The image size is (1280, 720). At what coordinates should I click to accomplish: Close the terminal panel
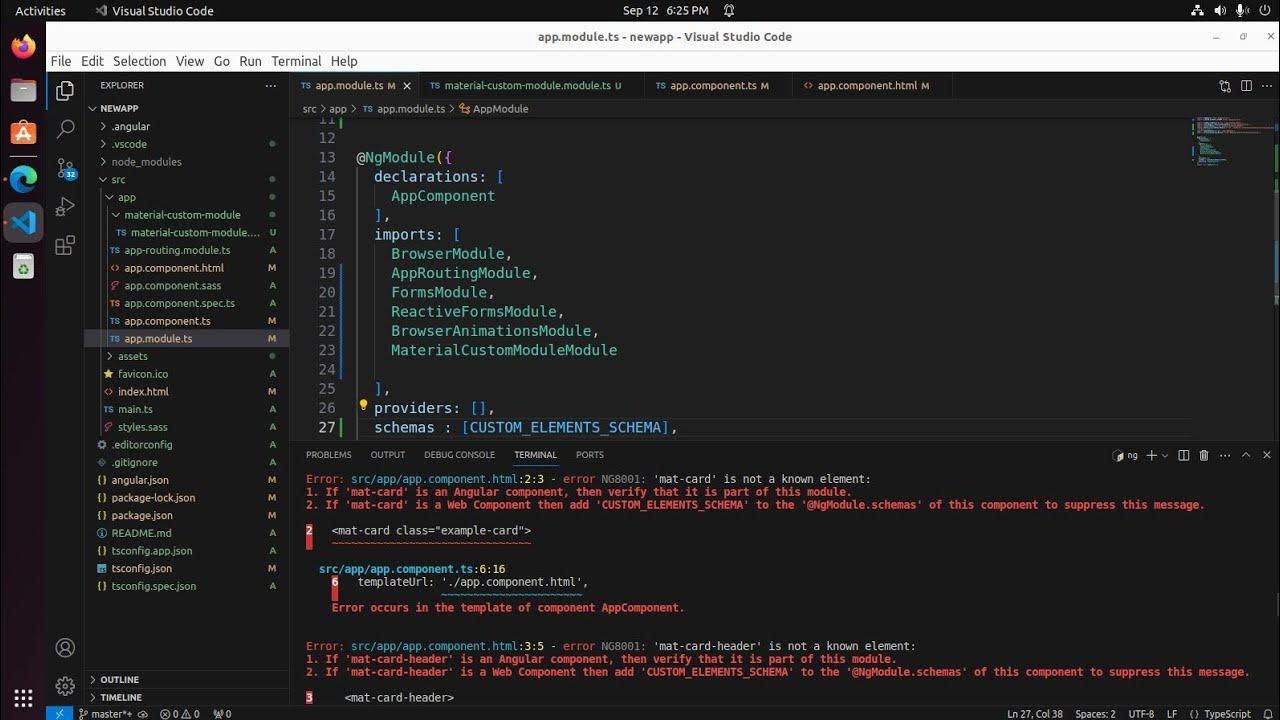(x=1267, y=455)
